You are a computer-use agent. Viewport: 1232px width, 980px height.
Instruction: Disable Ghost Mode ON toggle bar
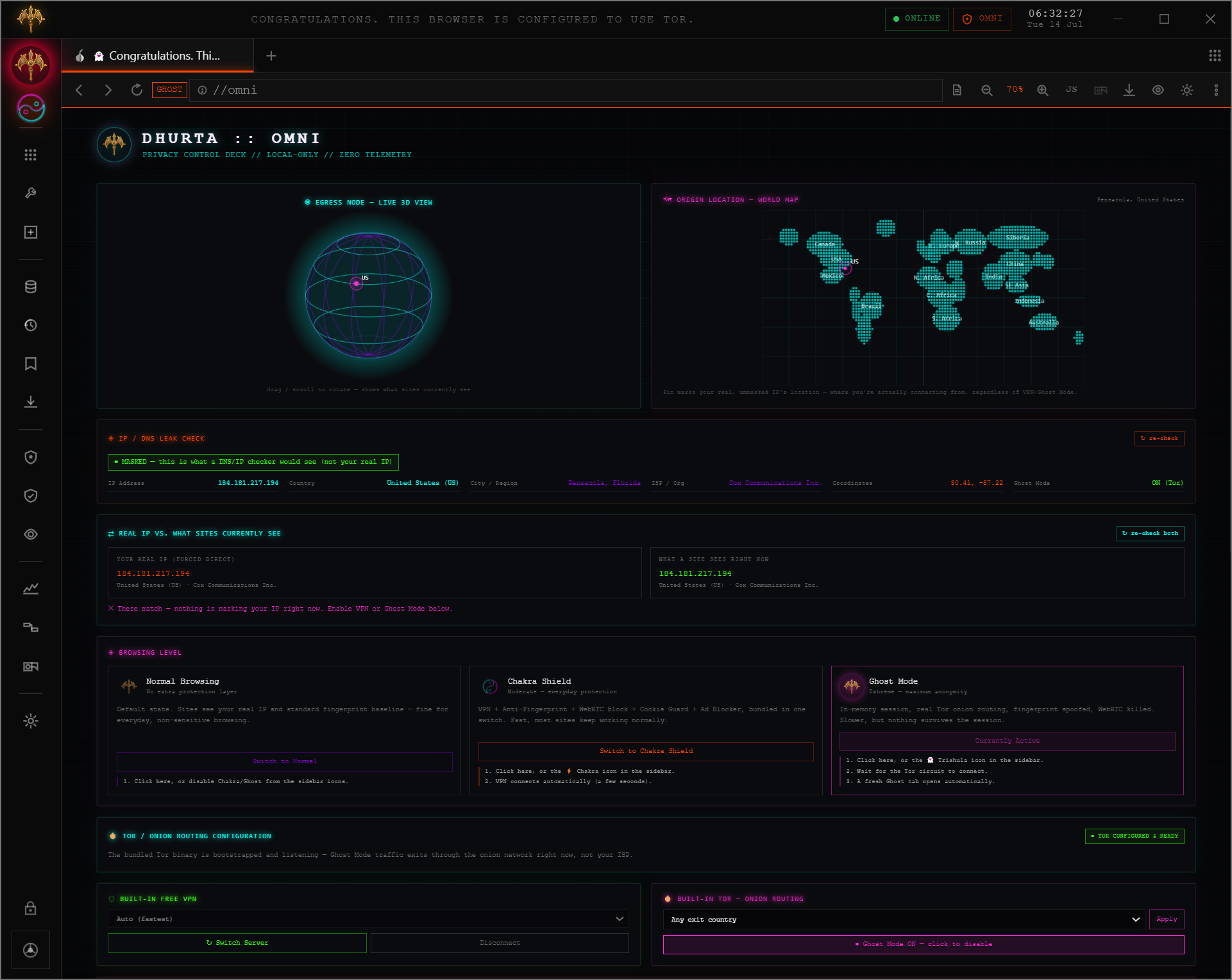(923, 944)
